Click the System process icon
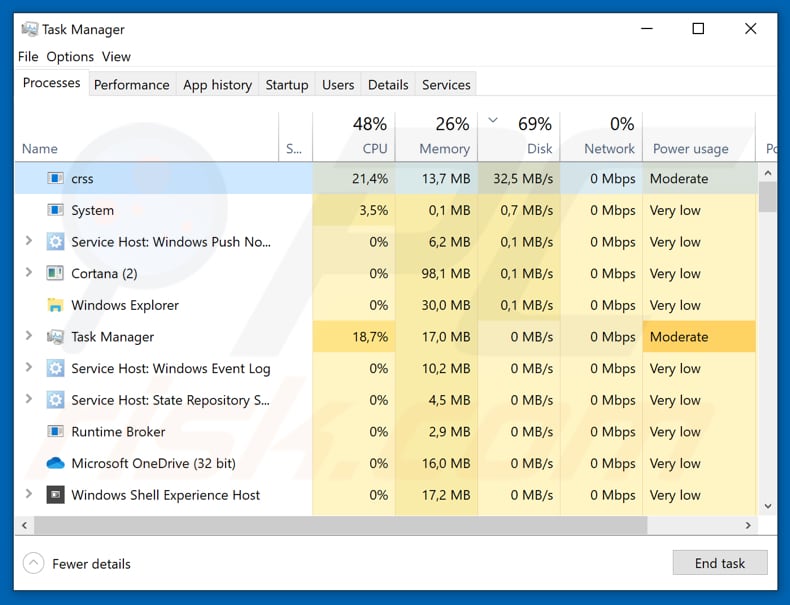This screenshot has width=790, height=605. [x=55, y=210]
